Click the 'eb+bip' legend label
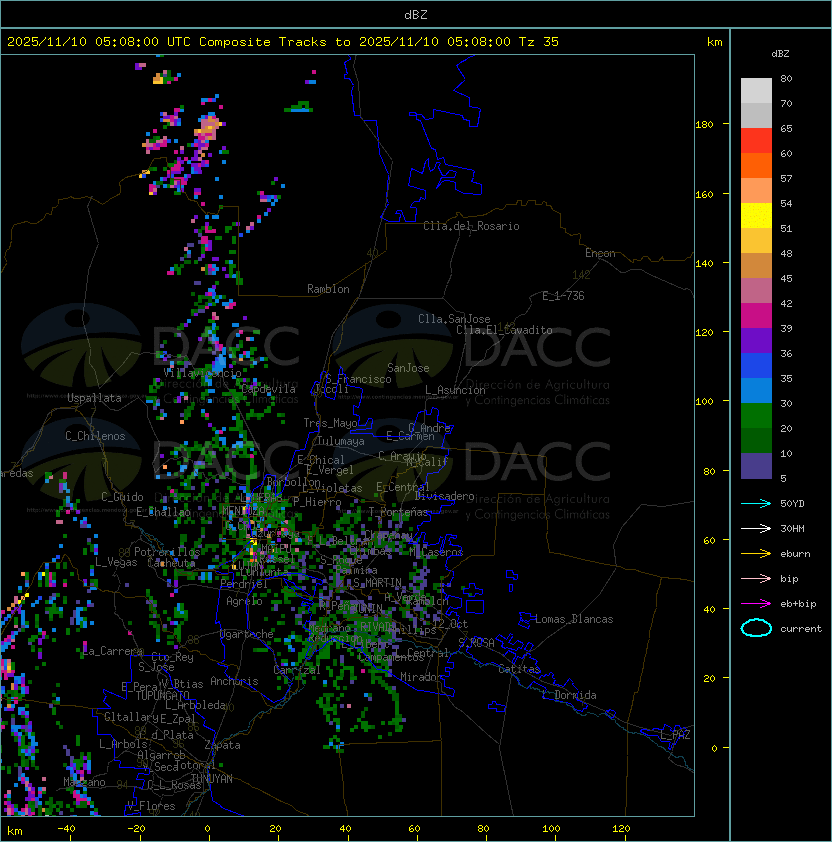The height and width of the screenshot is (842, 832). [798, 604]
